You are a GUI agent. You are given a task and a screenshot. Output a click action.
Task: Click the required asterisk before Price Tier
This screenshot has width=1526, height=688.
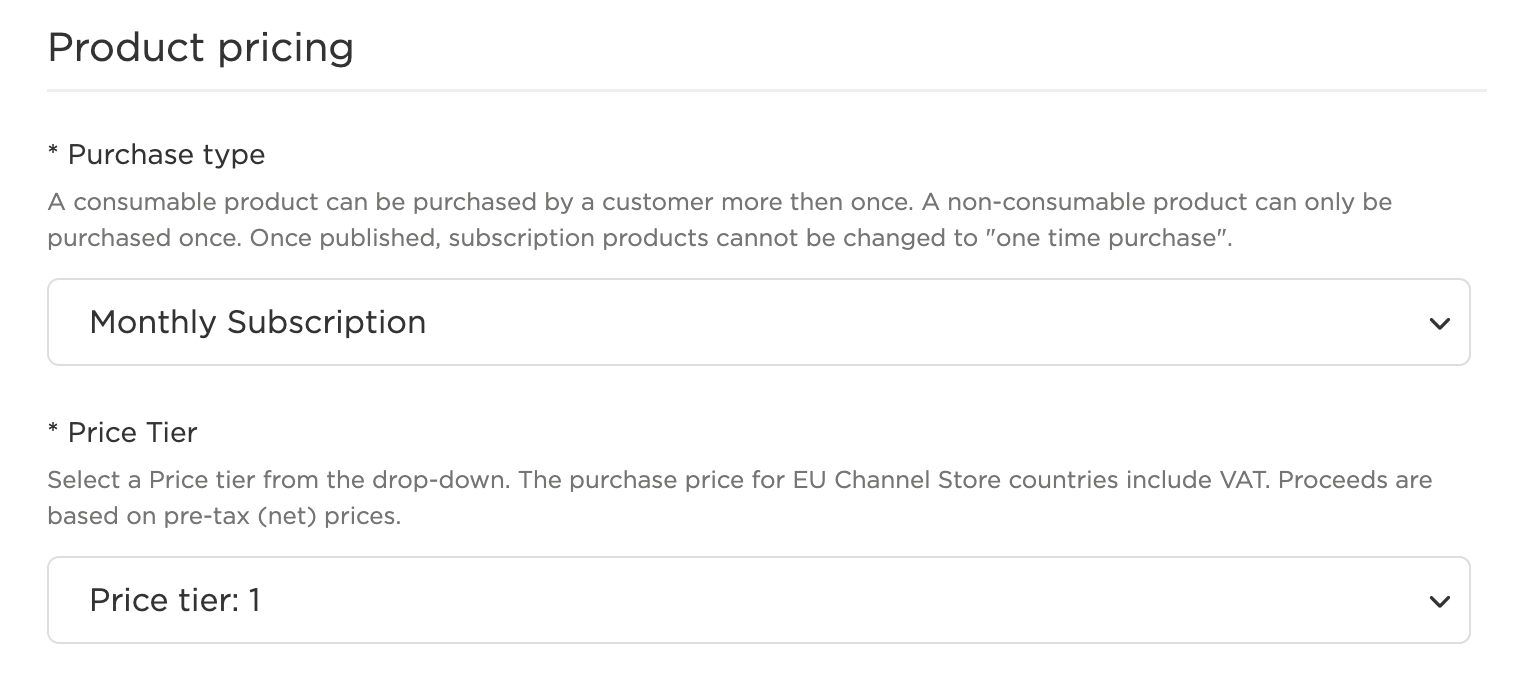[53, 429]
